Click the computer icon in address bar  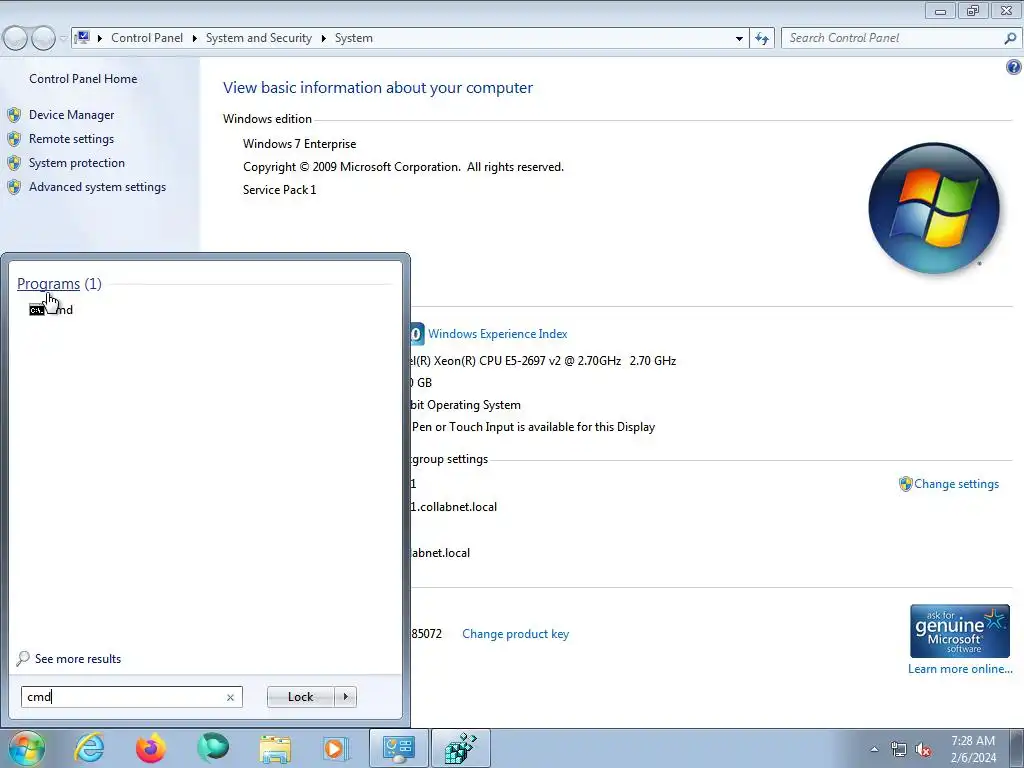pyautogui.click(x=82, y=38)
